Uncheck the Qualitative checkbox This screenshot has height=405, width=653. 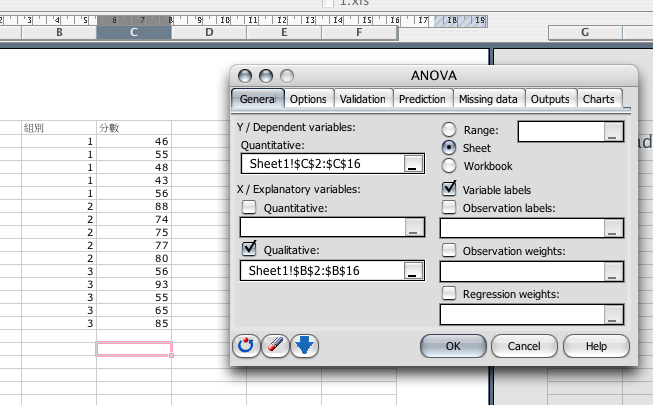pyautogui.click(x=249, y=248)
